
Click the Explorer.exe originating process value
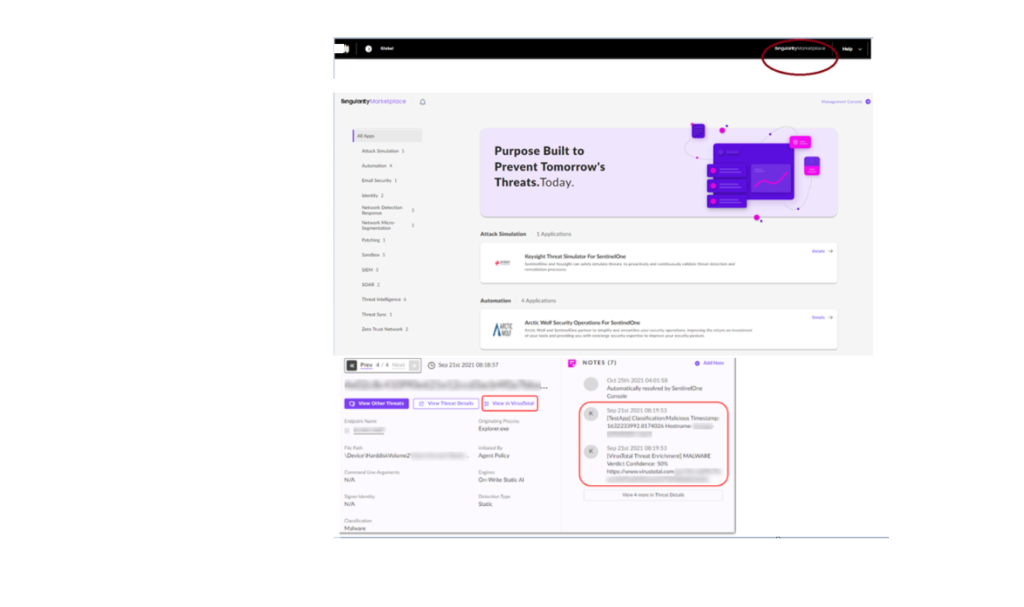(494, 429)
